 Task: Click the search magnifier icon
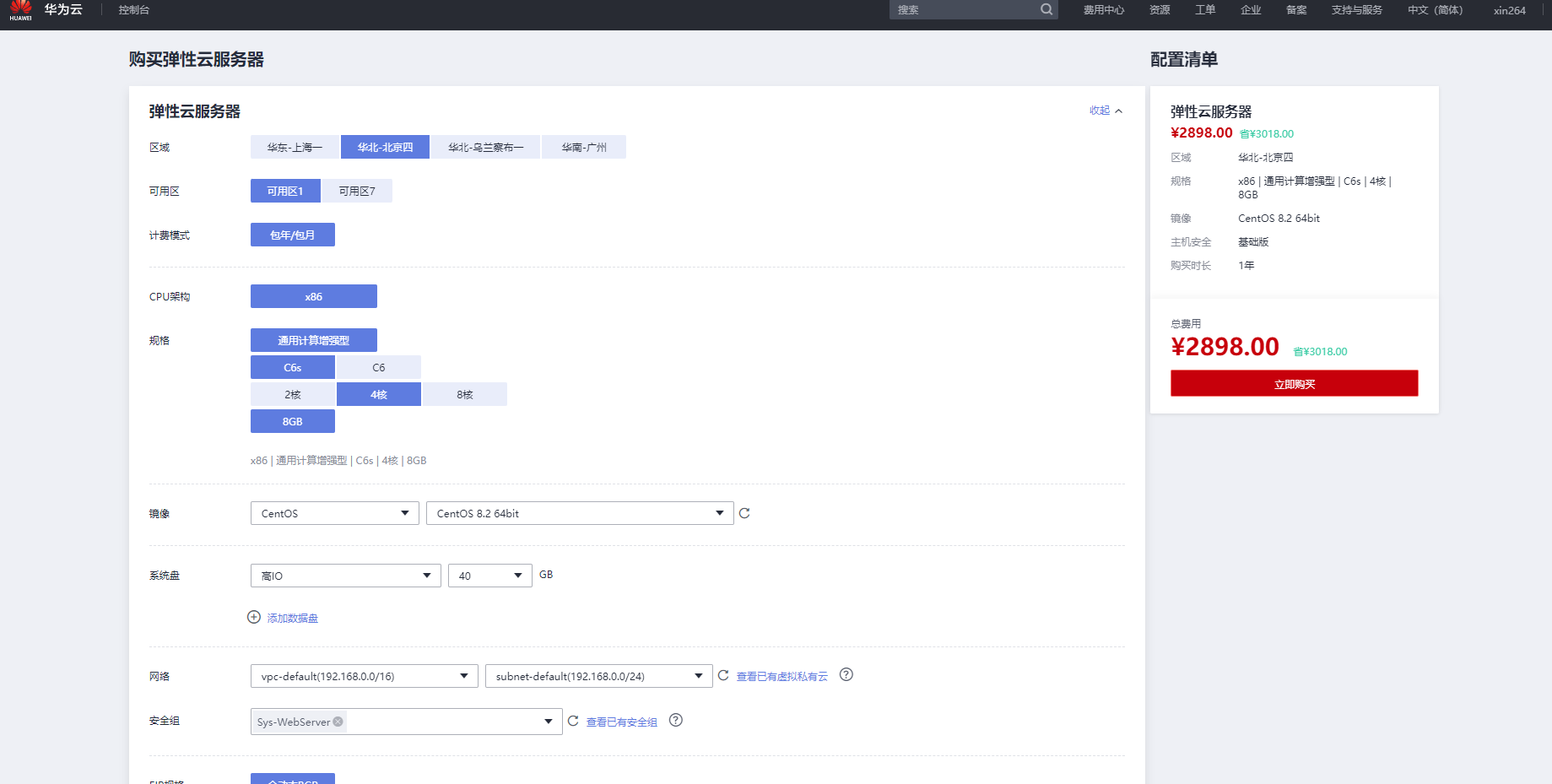1046,9
